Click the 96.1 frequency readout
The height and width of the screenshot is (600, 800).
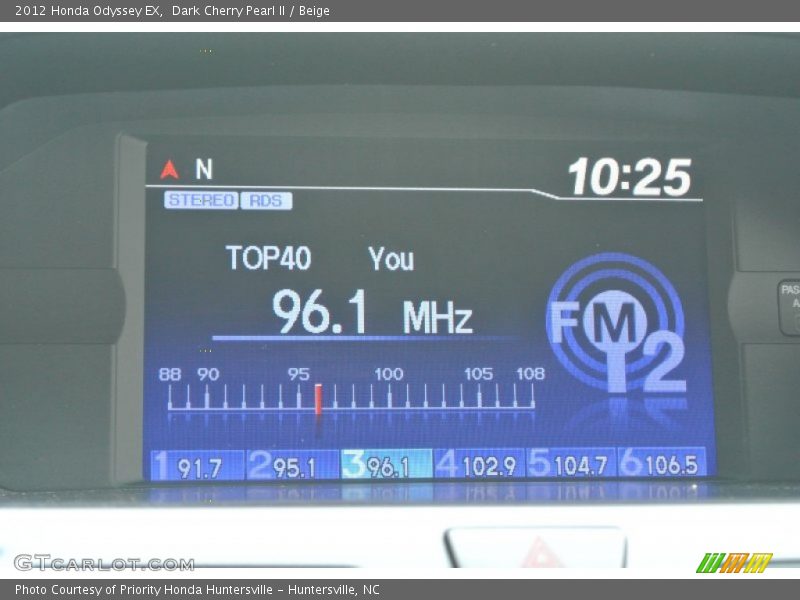pos(320,311)
